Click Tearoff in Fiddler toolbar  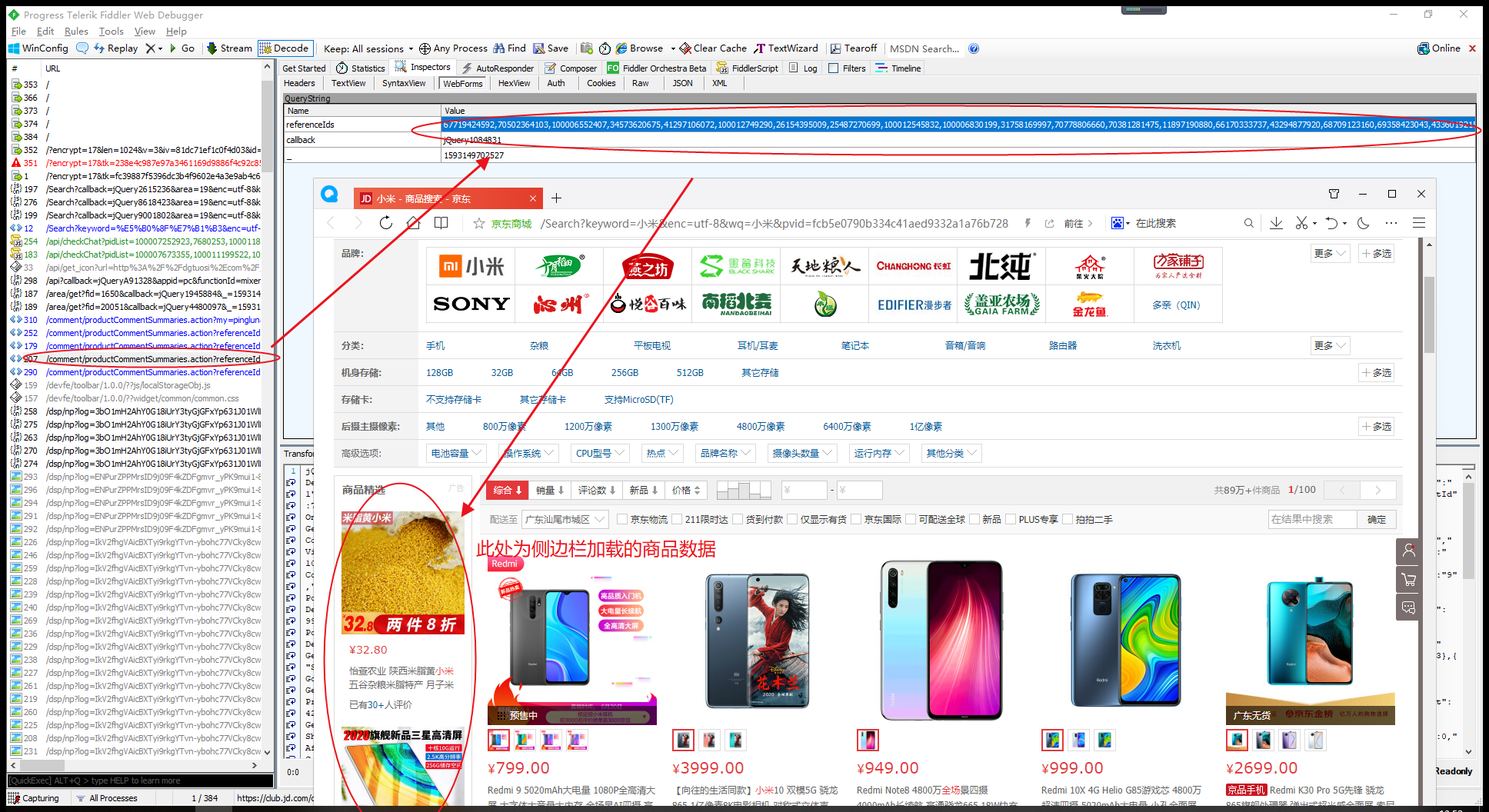854,48
